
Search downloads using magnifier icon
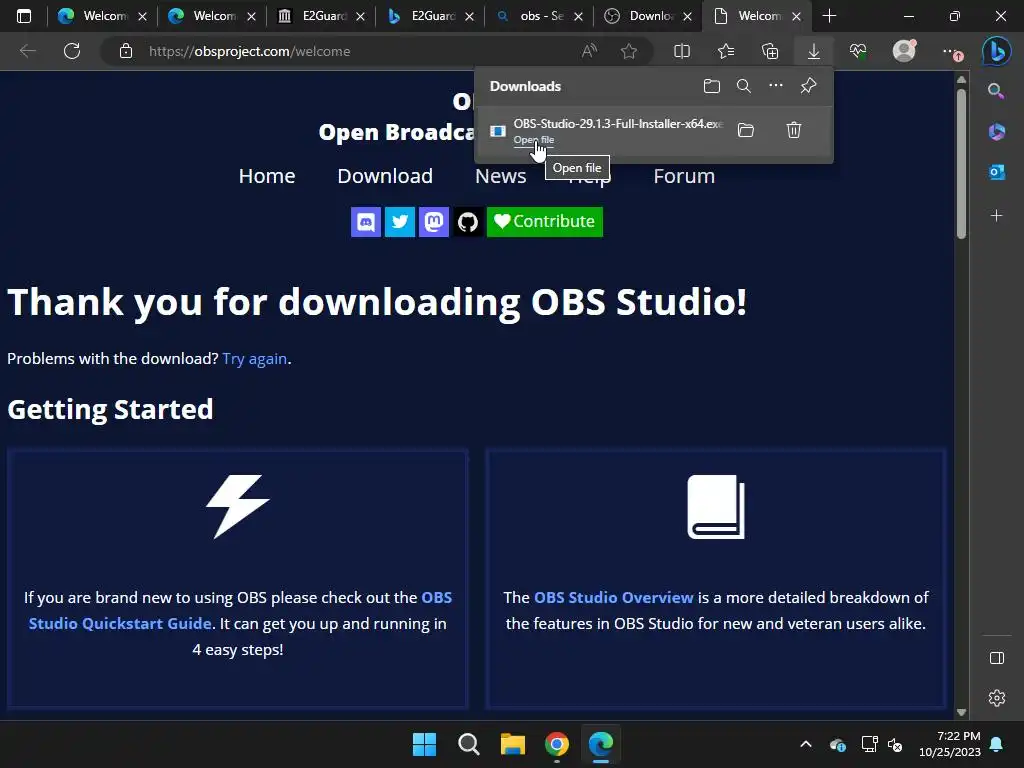tap(744, 86)
